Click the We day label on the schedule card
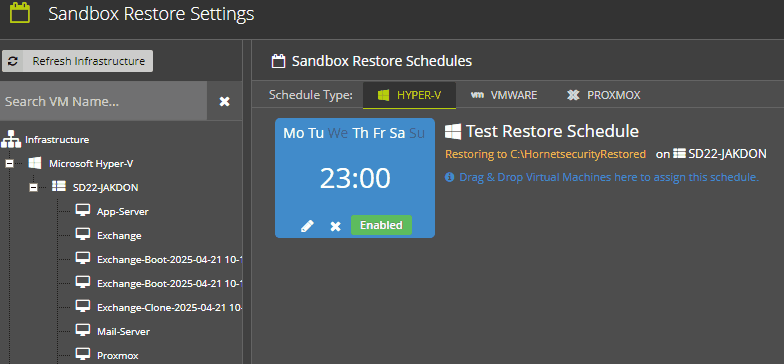The height and width of the screenshot is (364, 784). coord(338,133)
